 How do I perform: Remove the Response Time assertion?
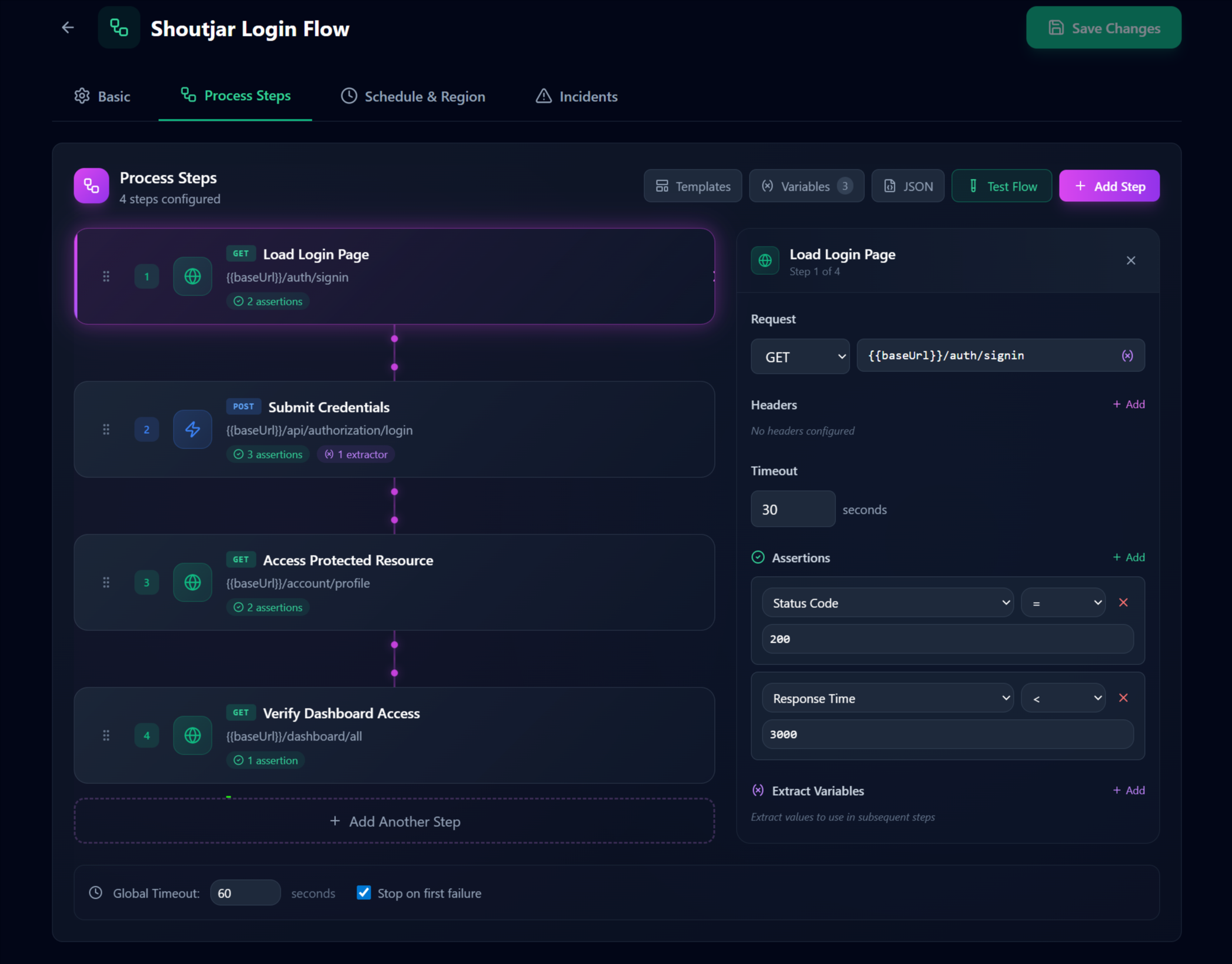point(1123,697)
